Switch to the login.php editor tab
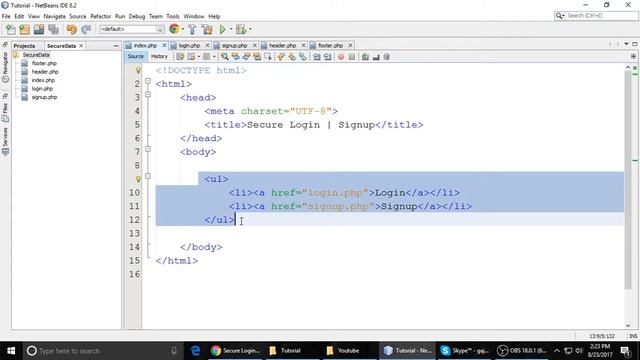Image resolution: width=640 pixels, height=360 pixels. point(189,45)
